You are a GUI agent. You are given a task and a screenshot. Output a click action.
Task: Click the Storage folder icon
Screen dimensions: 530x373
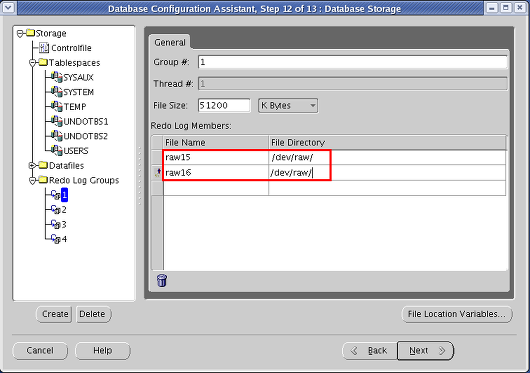coord(30,33)
